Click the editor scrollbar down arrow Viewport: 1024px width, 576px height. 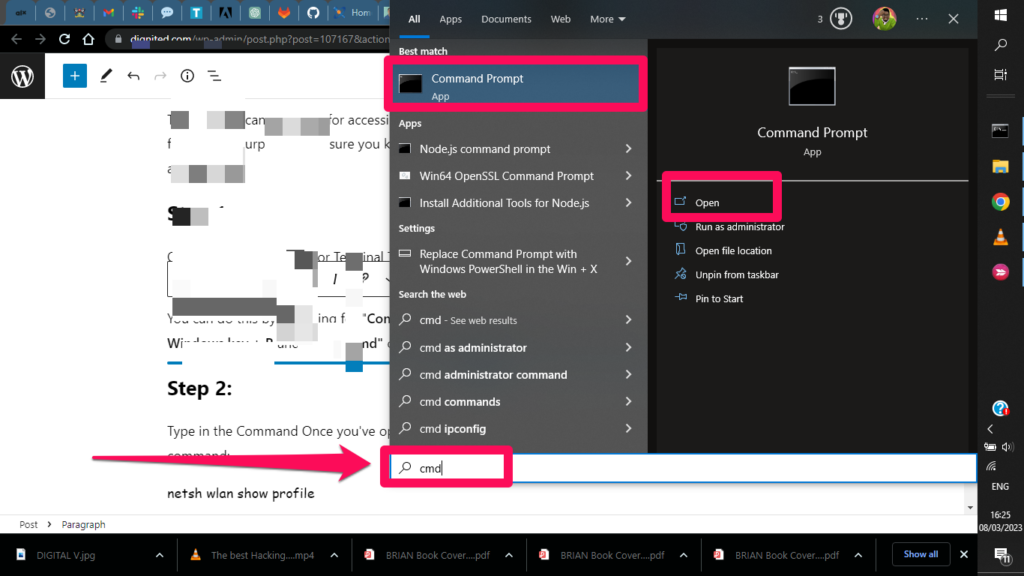[x=970, y=507]
